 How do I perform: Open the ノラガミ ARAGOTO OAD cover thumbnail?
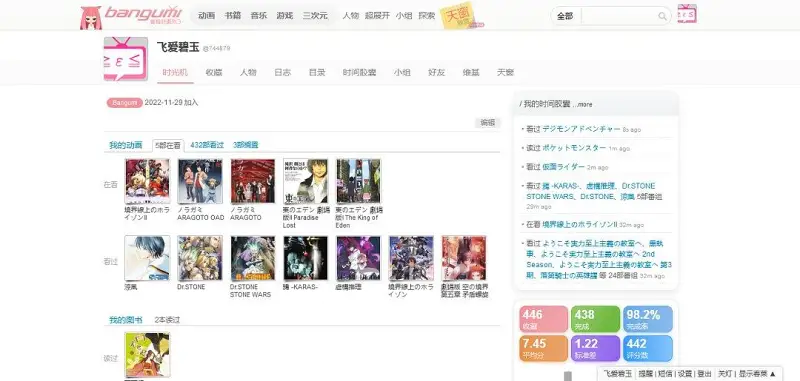(199, 181)
